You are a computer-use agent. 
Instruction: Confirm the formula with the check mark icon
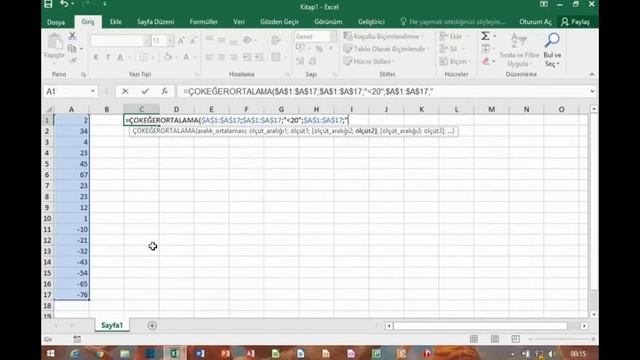145,91
